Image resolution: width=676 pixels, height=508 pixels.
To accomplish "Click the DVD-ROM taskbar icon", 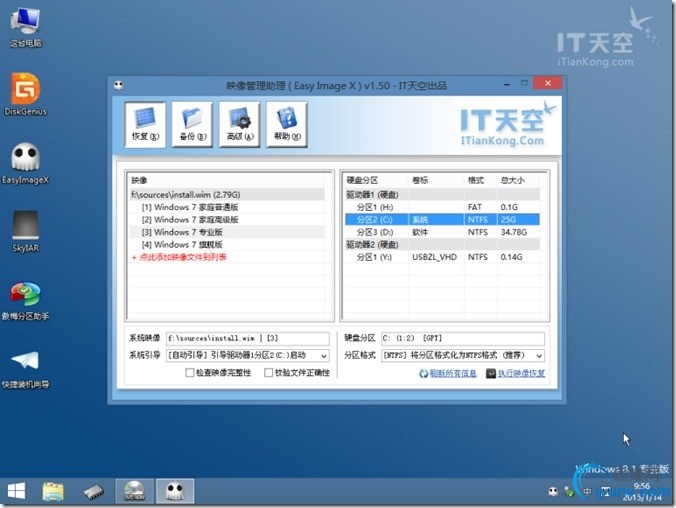I will [x=135, y=491].
